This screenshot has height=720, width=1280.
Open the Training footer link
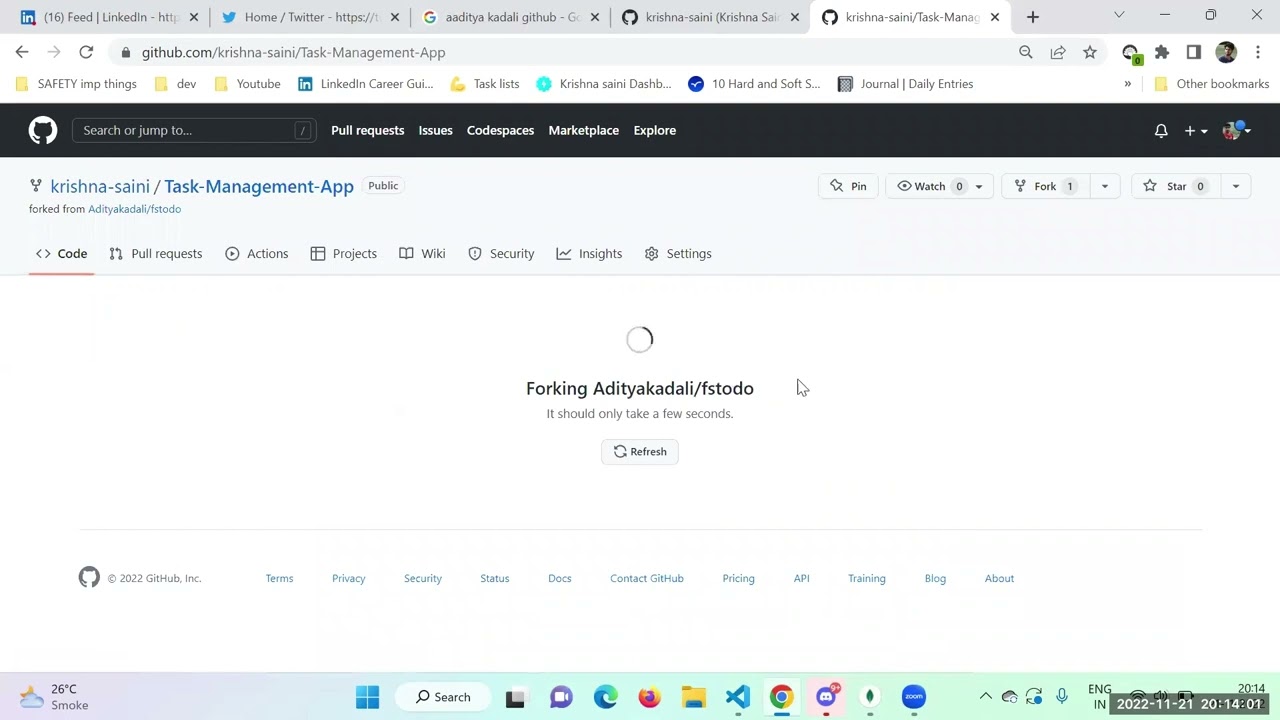click(x=867, y=579)
